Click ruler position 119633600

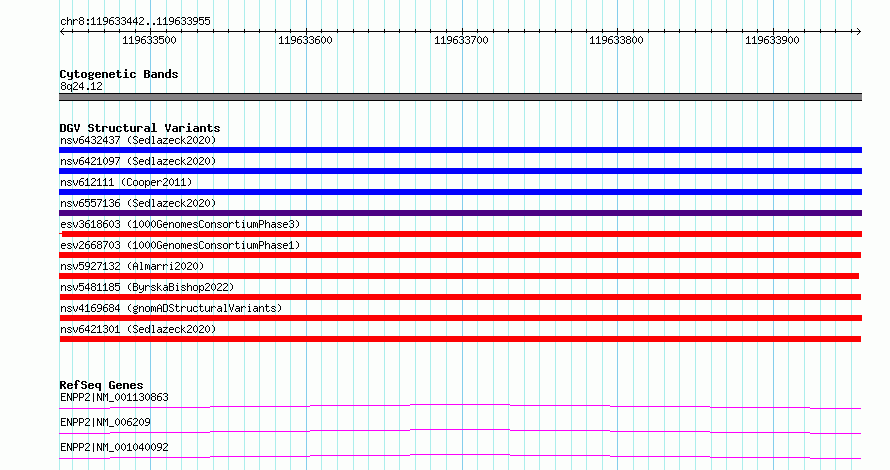305,40
